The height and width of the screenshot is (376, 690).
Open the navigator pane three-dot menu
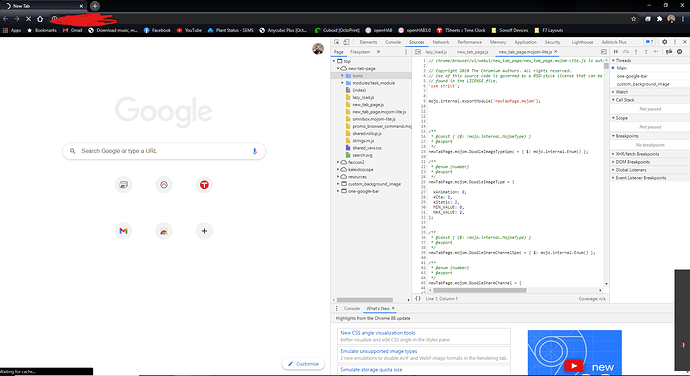[x=406, y=52]
